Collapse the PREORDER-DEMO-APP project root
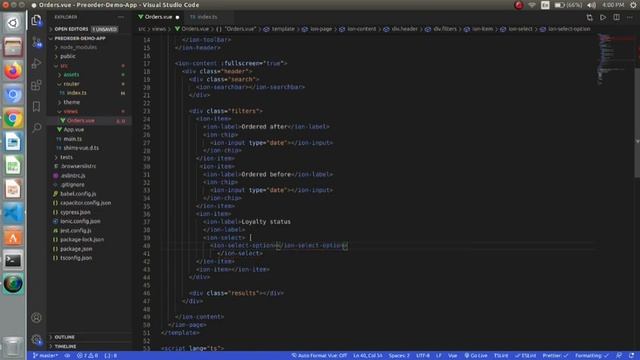640x360 pixels. [x=89, y=38]
